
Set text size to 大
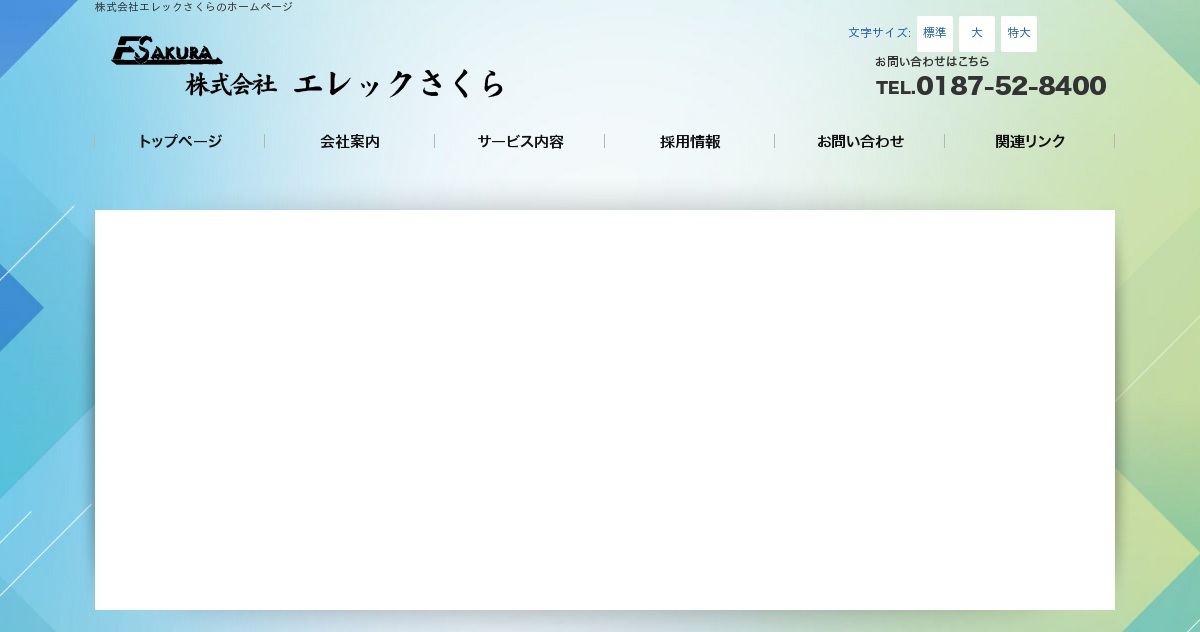pos(977,33)
